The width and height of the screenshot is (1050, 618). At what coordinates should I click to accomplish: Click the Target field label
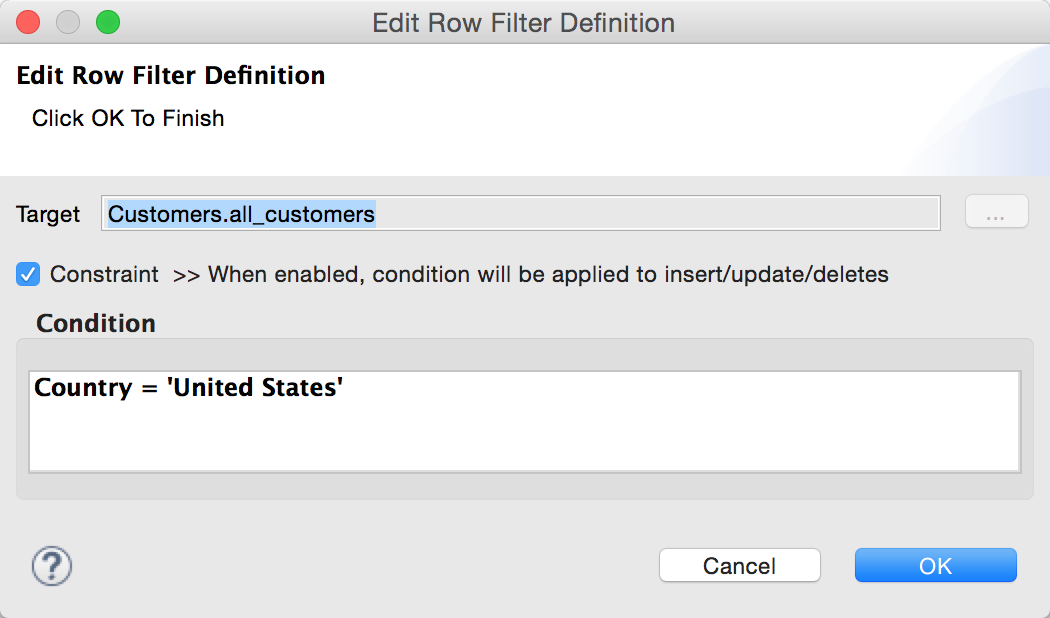[47, 213]
